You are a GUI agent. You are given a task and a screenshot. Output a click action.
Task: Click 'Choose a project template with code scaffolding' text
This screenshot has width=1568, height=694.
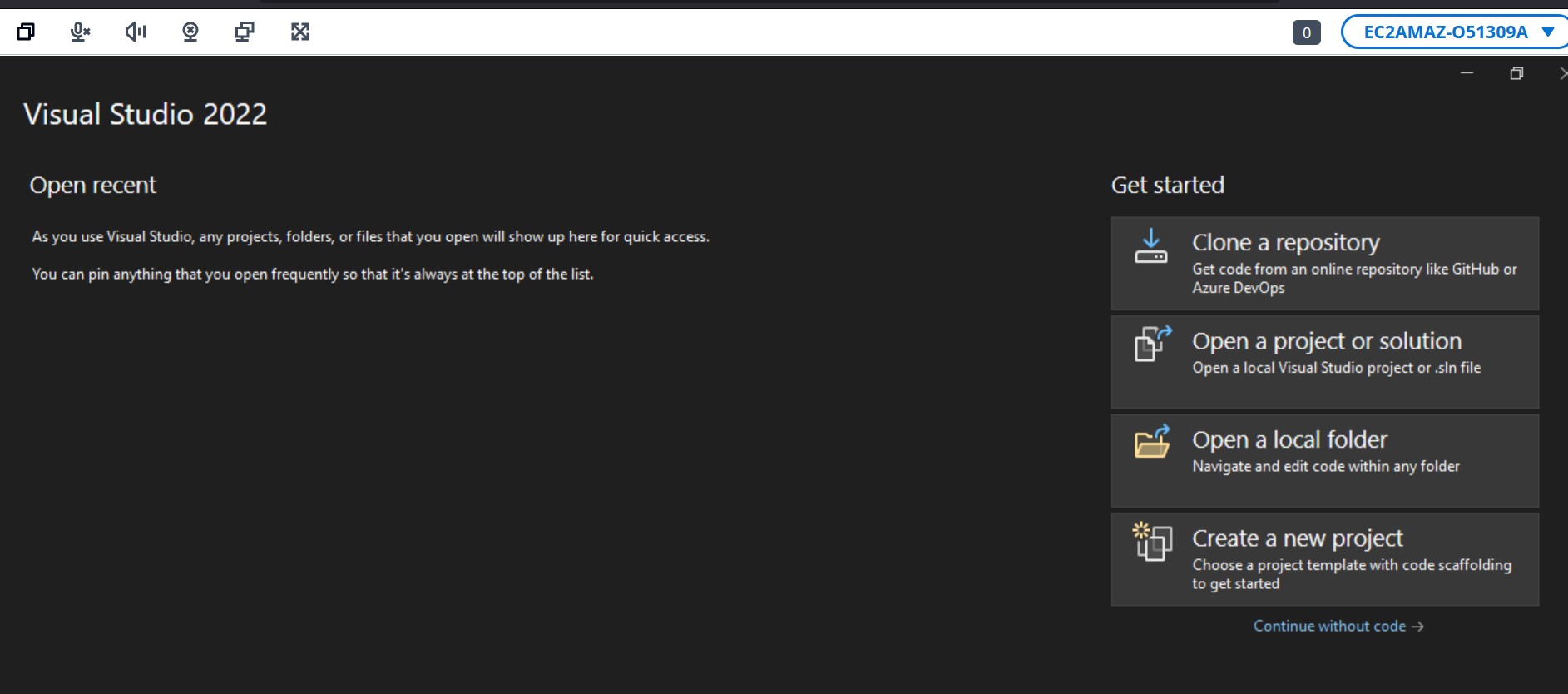tap(1352, 574)
